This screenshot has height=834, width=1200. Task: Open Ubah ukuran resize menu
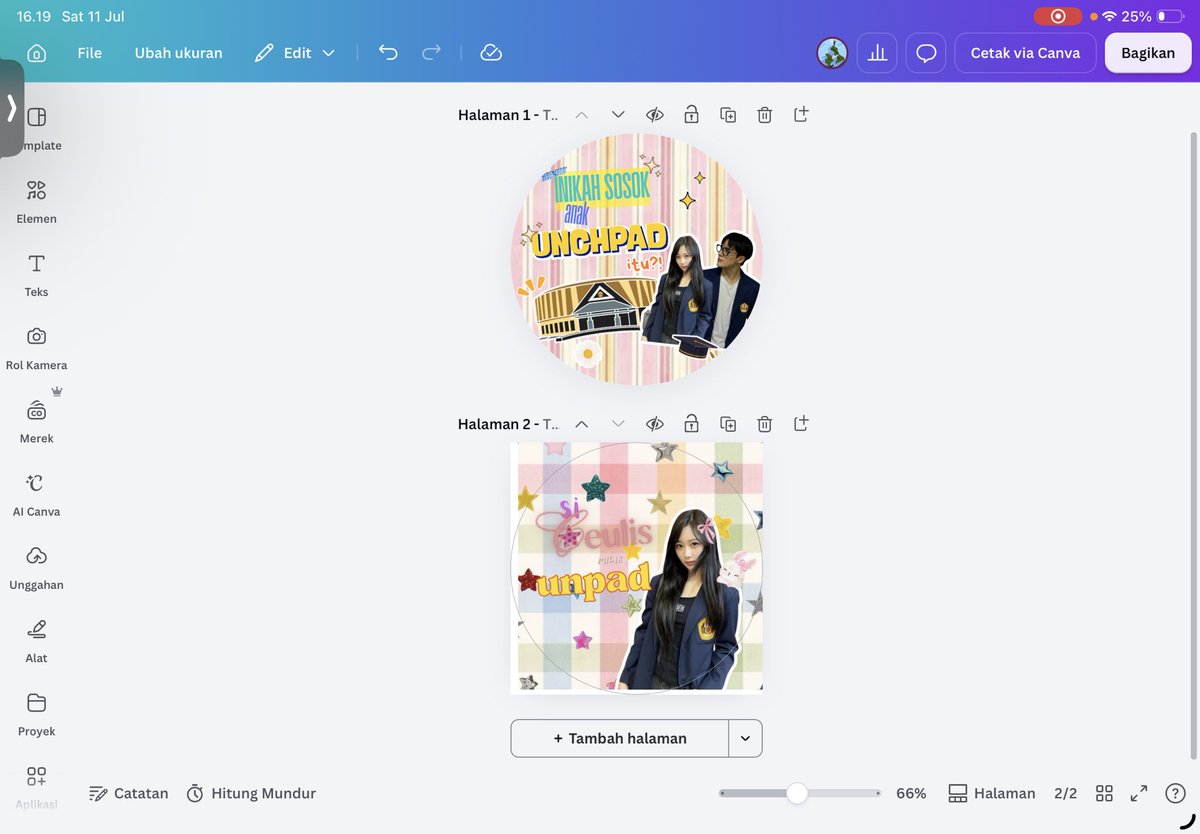(x=179, y=53)
